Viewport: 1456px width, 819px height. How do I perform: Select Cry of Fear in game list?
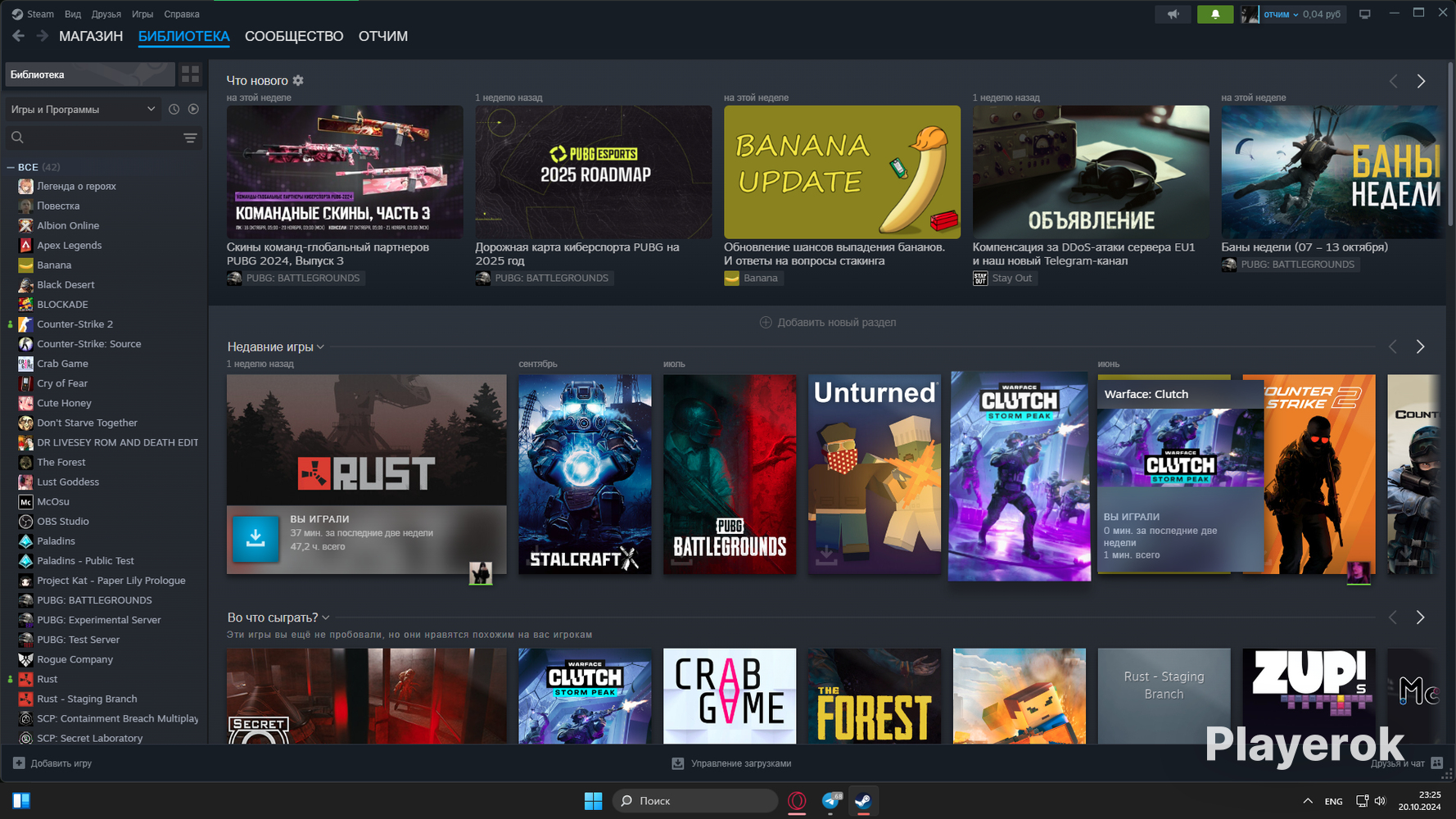62,383
